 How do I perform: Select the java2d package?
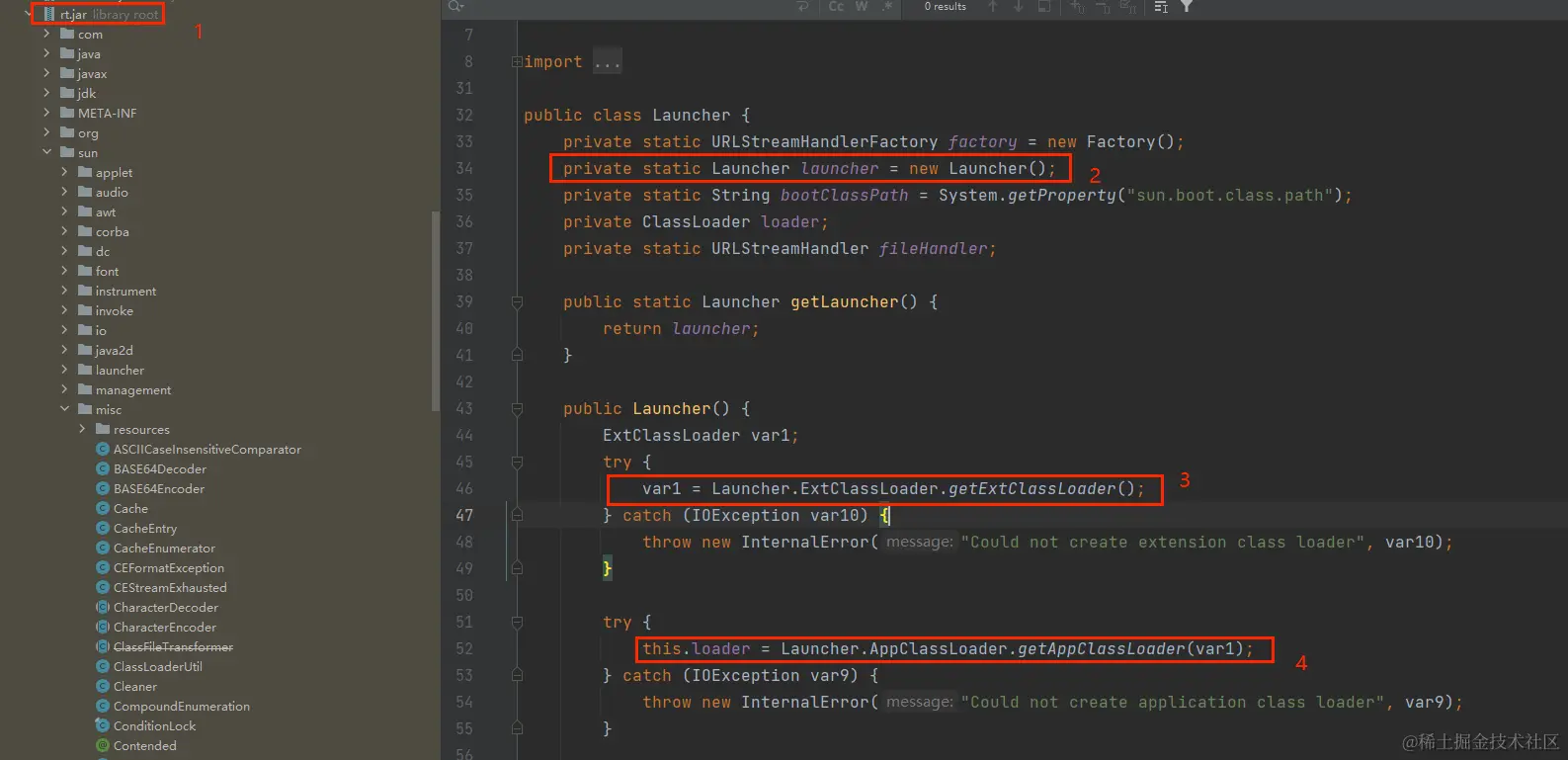click(x=114, y=351)
